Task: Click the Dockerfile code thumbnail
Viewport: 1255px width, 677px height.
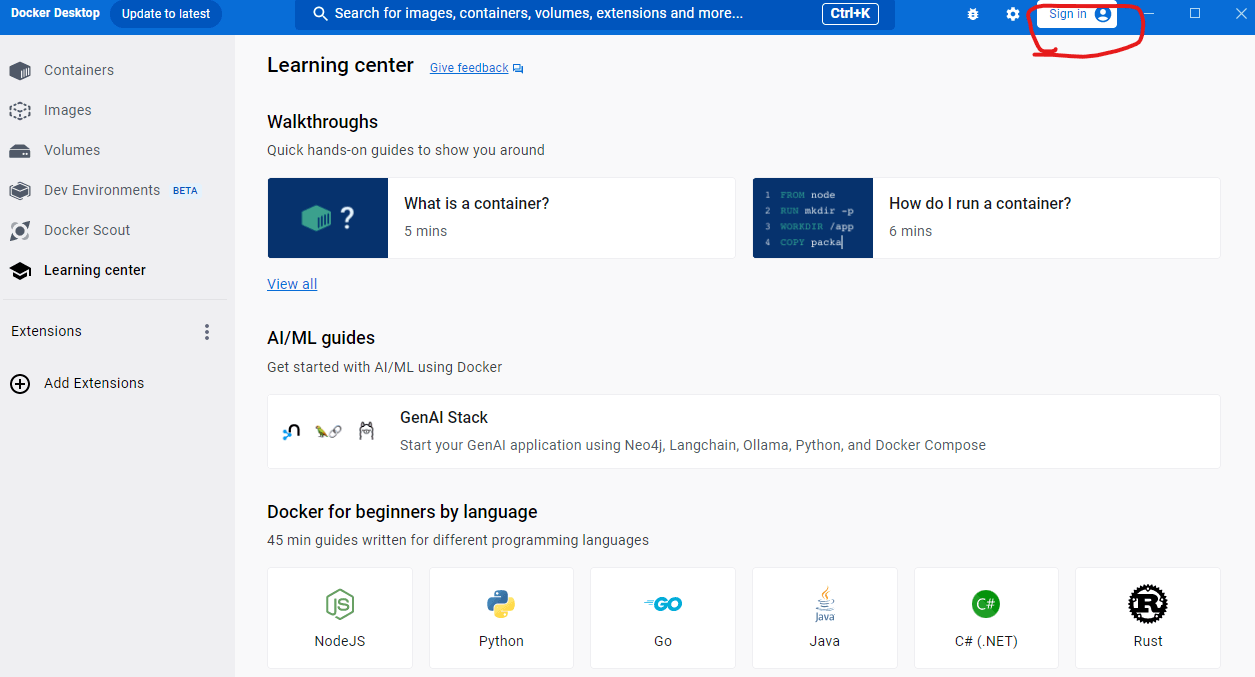Action: (x=813, y=218)
